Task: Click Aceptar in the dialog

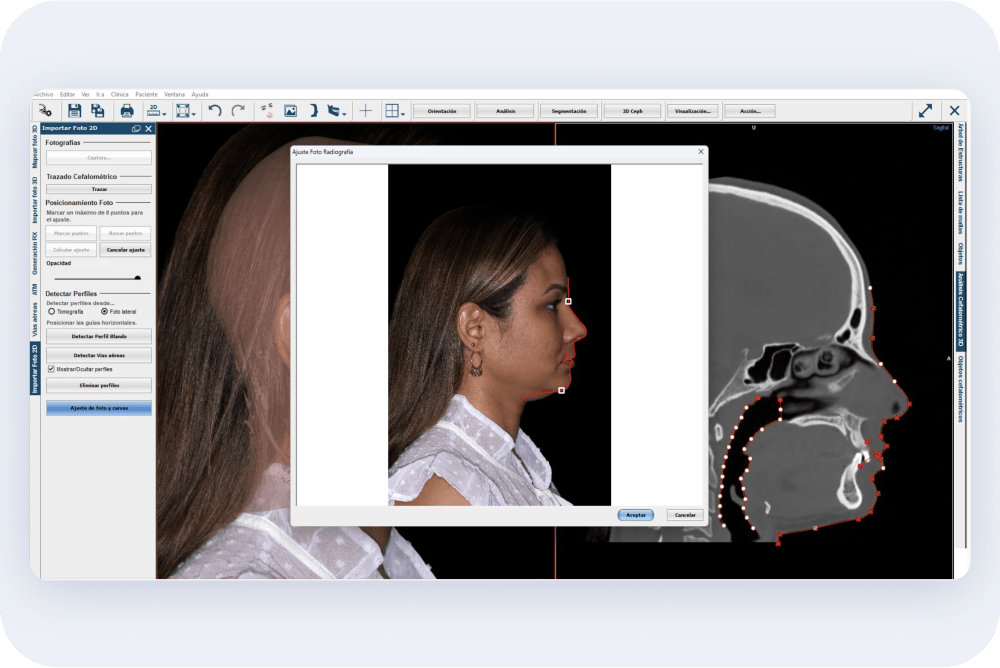Action: pyautogui.click(x=635, y=515)
